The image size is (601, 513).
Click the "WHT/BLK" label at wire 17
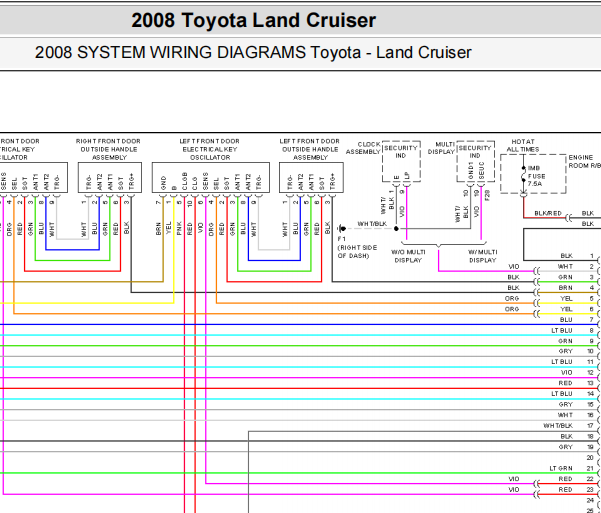pyautogui.click(x=558, y=426)
